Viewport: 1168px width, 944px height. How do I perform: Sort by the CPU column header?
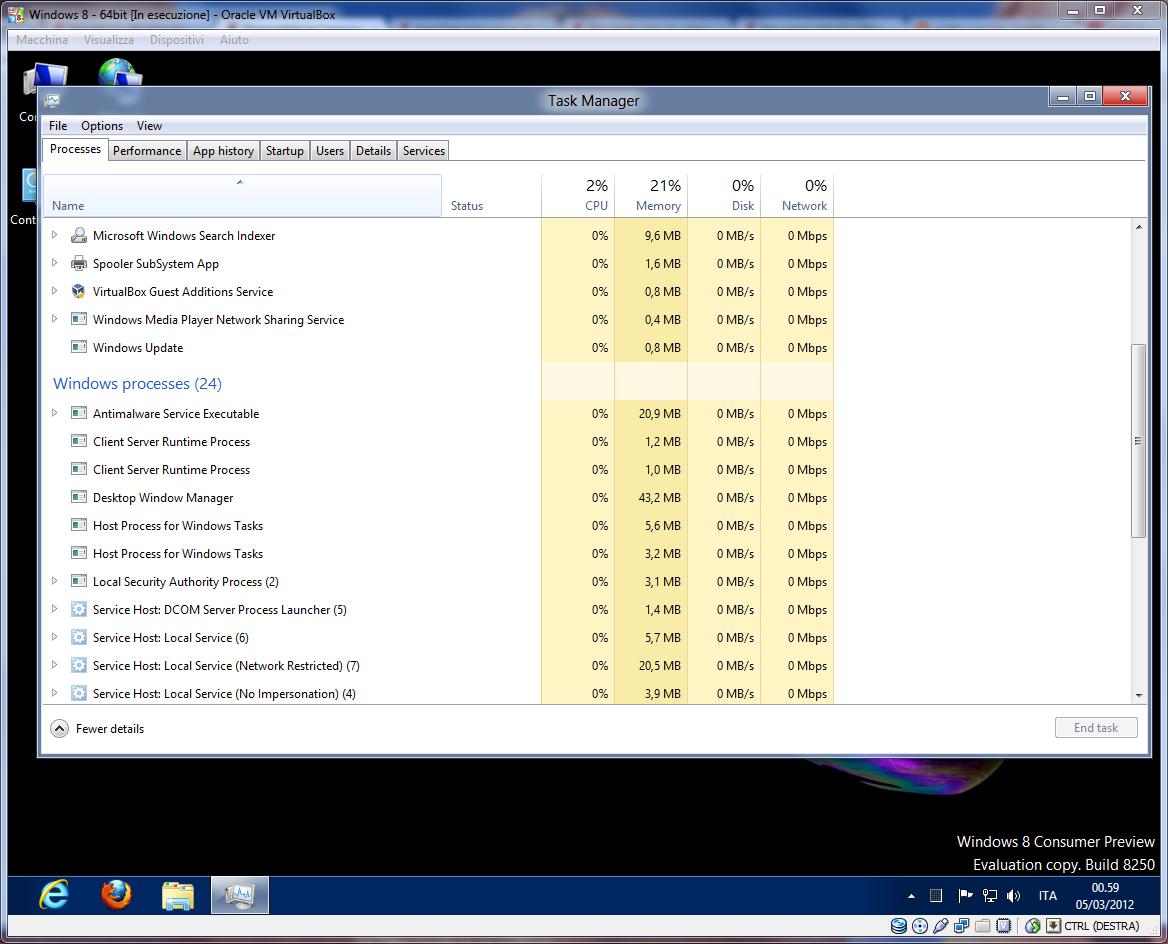[578, 196]
